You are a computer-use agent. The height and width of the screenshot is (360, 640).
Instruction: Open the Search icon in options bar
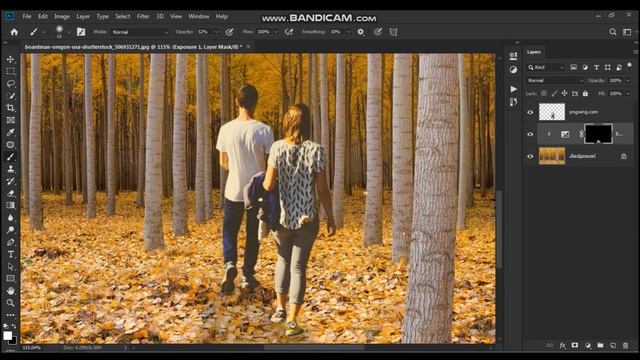point(613,32)
